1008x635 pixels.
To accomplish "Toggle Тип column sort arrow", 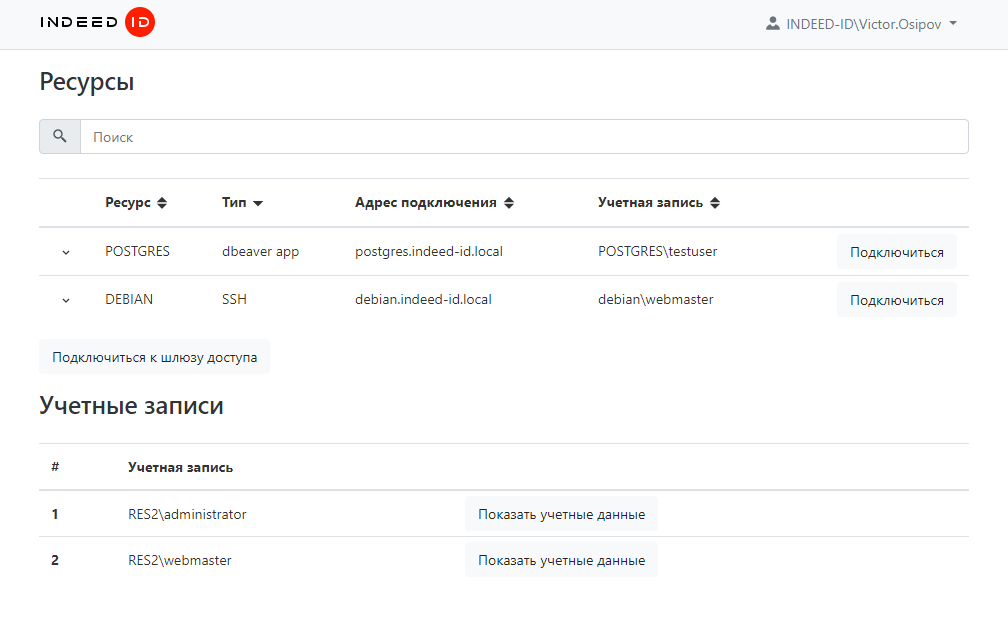I will [x=258, y=203].
